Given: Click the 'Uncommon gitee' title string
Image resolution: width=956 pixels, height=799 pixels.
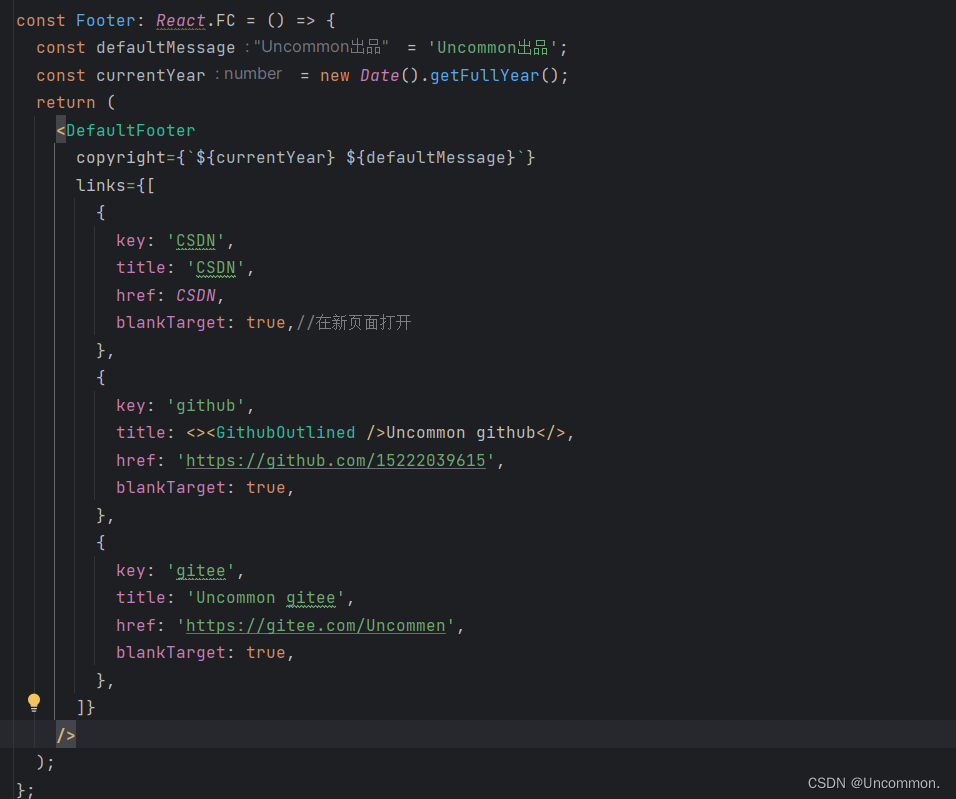Looking at the screenshot, I should [x=266, y=598].
